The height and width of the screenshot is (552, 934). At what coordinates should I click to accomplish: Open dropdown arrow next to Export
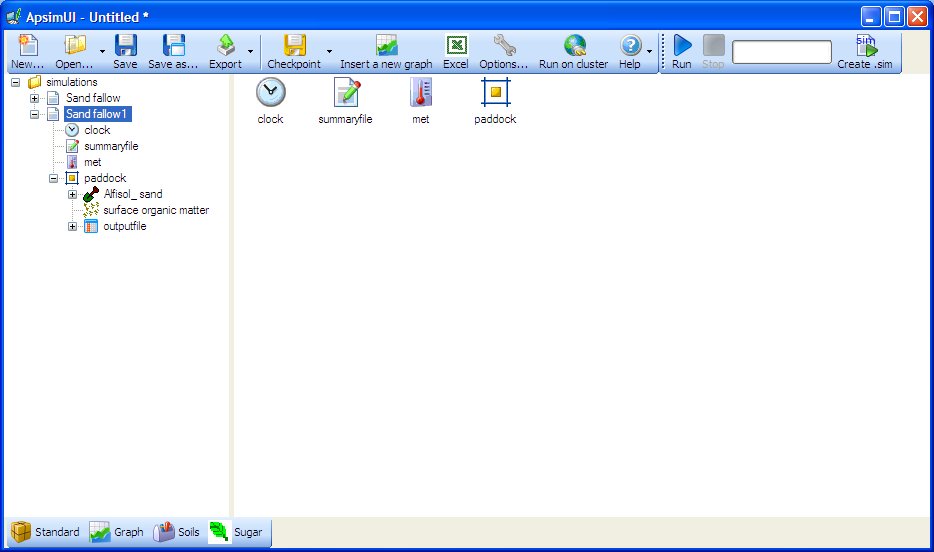point(250,51)
